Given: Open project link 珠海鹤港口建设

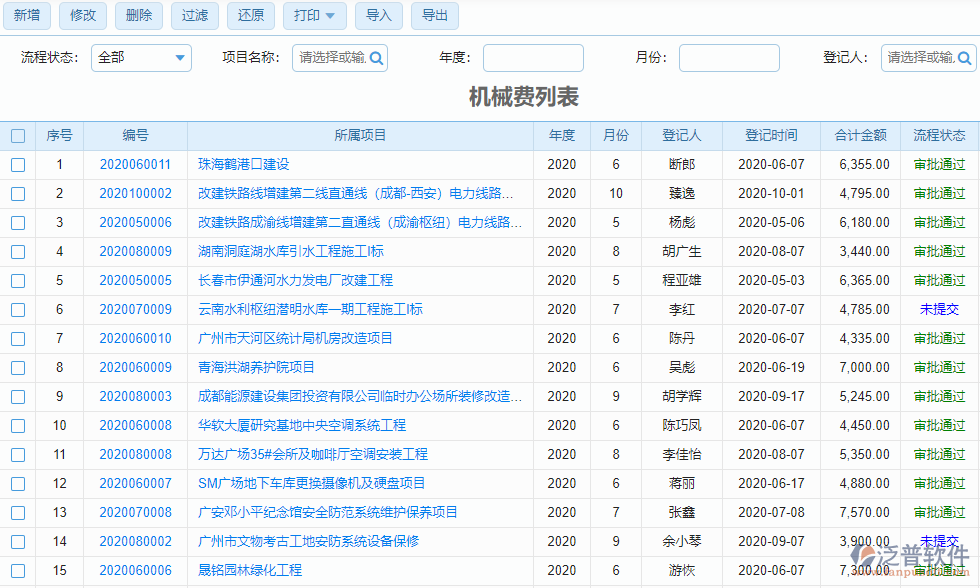Looking at the screenshot, I should click(243, 165).
